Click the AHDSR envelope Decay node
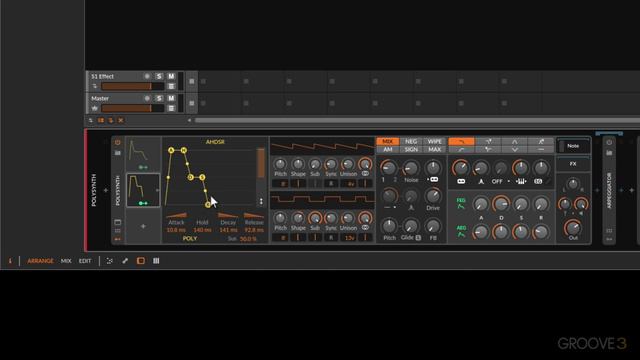 pos(191,177)
